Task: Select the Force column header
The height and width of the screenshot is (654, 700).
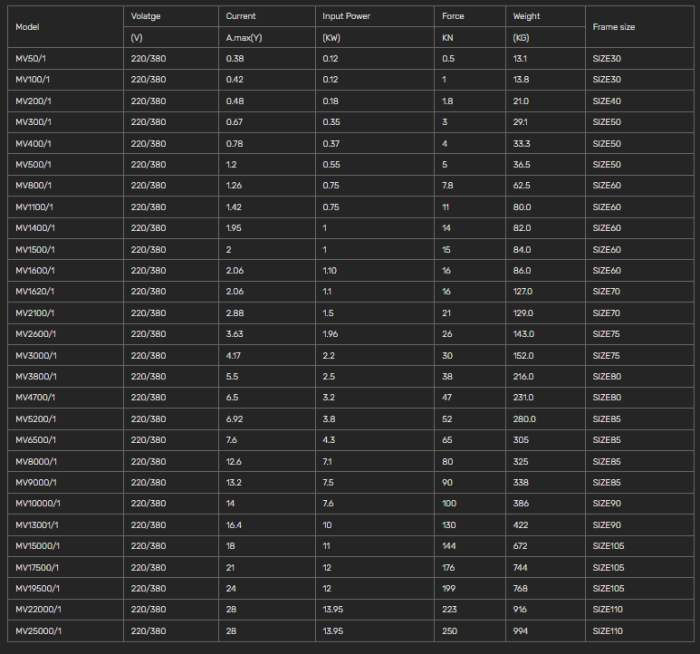Action: pos(453,16)
